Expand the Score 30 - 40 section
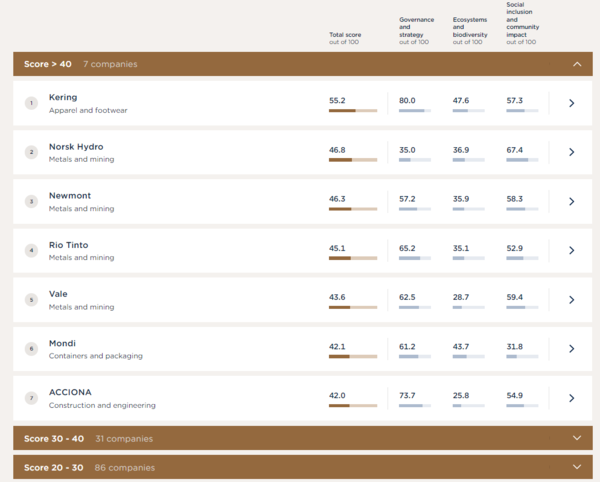Screen dimensions: 600x482 click(x=576, y=437)
